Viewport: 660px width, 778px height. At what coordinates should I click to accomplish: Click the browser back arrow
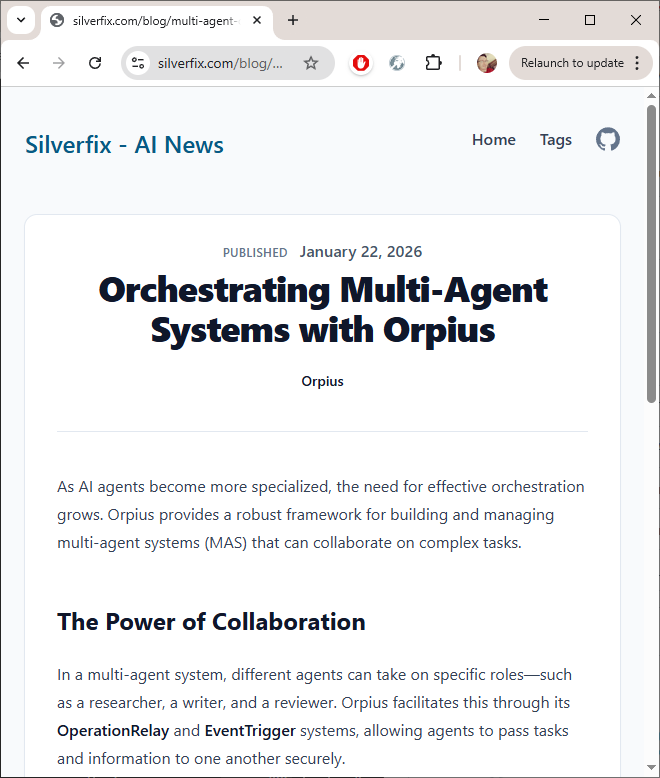coord(23,63)
